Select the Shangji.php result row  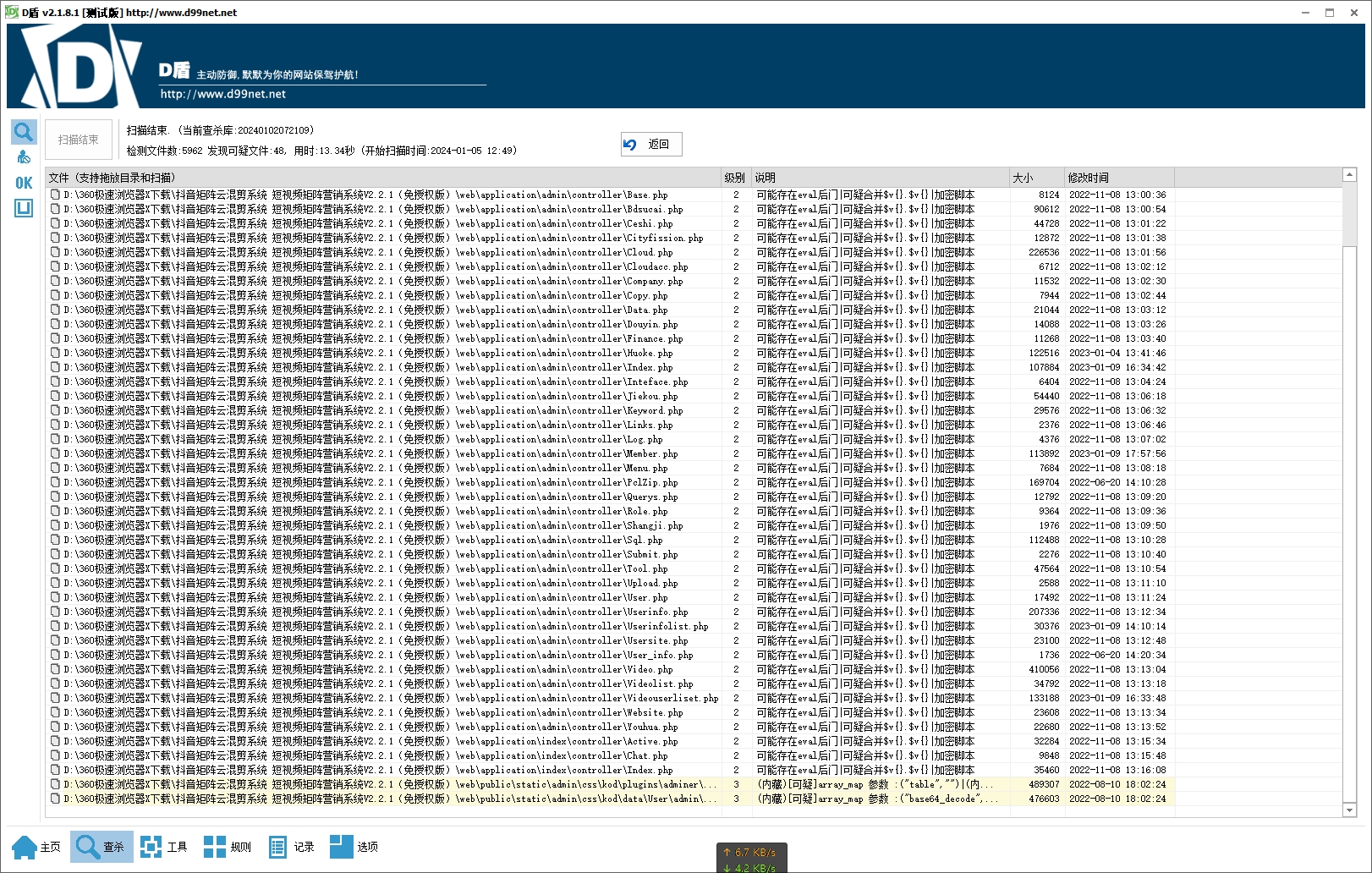point(611,525)
